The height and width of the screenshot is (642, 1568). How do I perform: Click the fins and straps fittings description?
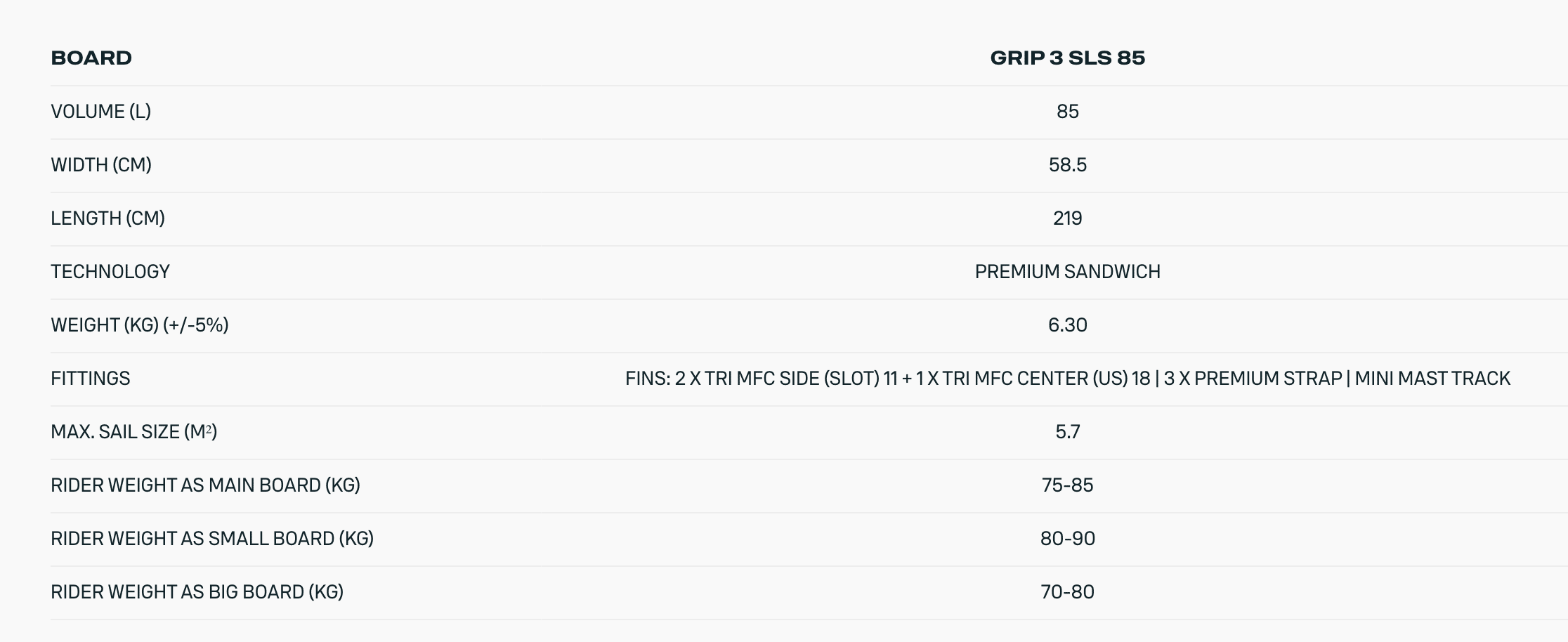click(1067, 379)
